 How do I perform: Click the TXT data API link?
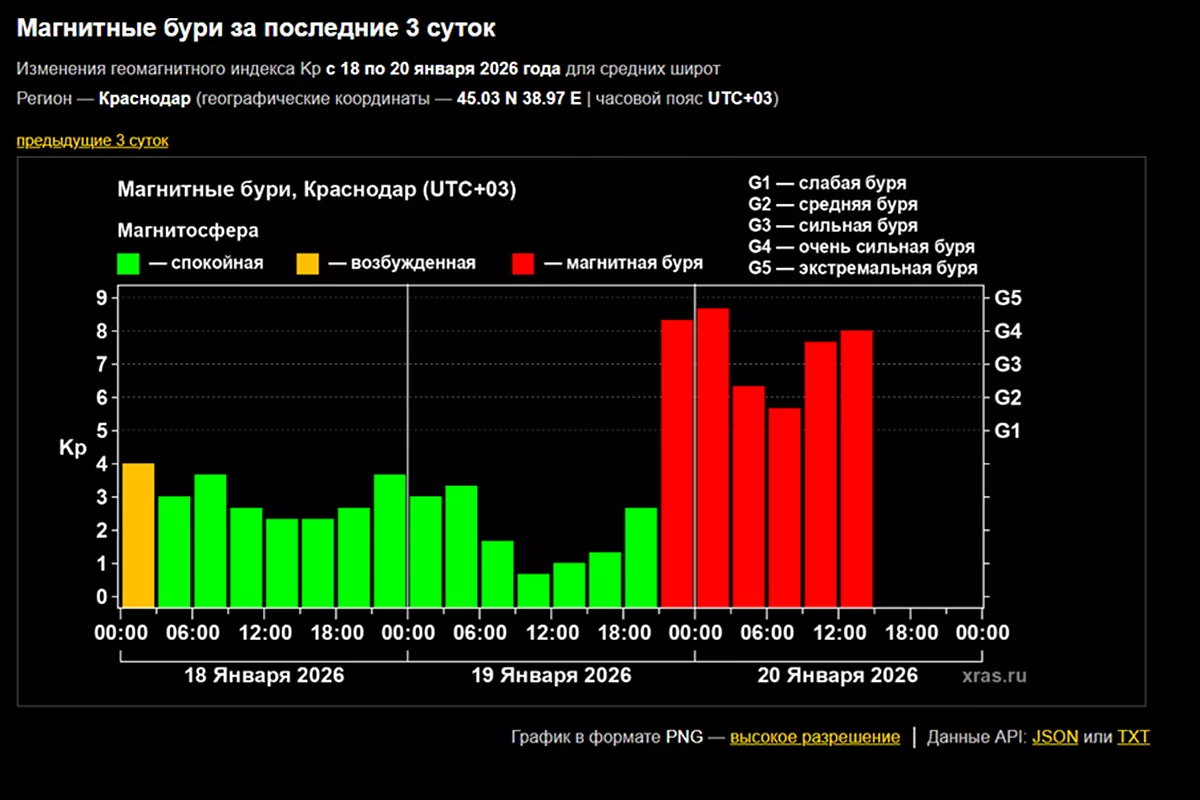(x=1133, y=738)
